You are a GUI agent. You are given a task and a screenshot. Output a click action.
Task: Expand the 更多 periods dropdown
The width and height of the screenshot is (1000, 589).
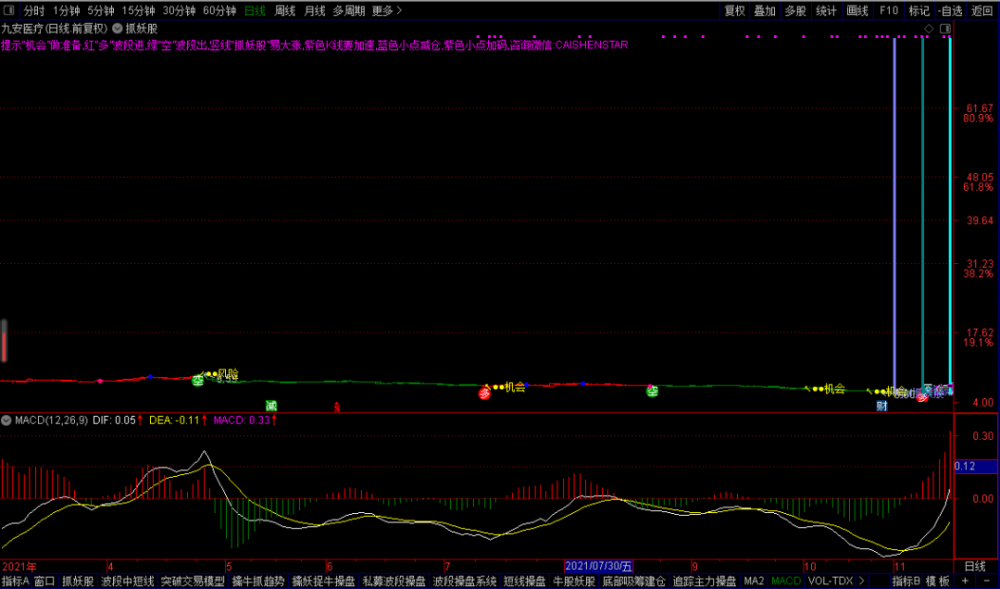pyautogui.click(x=386, y=11)
